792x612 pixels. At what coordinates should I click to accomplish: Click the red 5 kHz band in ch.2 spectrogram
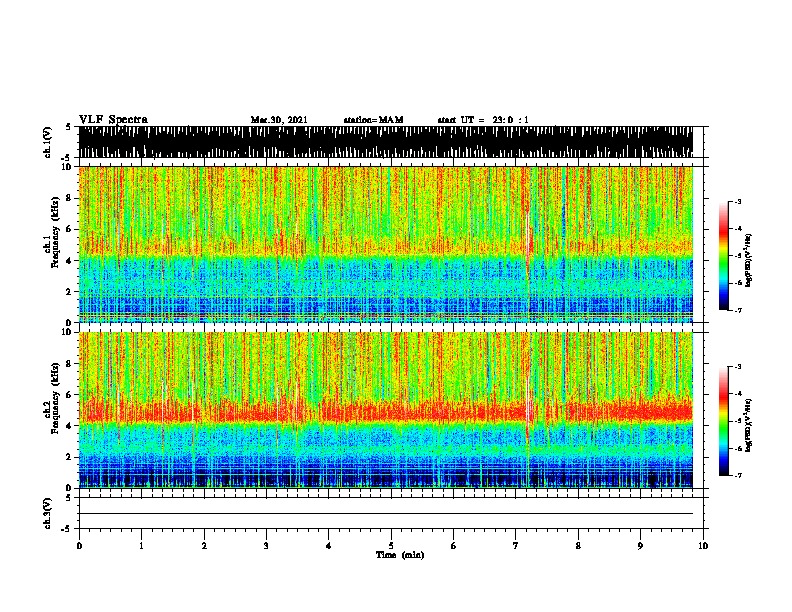tap(386, 411)
